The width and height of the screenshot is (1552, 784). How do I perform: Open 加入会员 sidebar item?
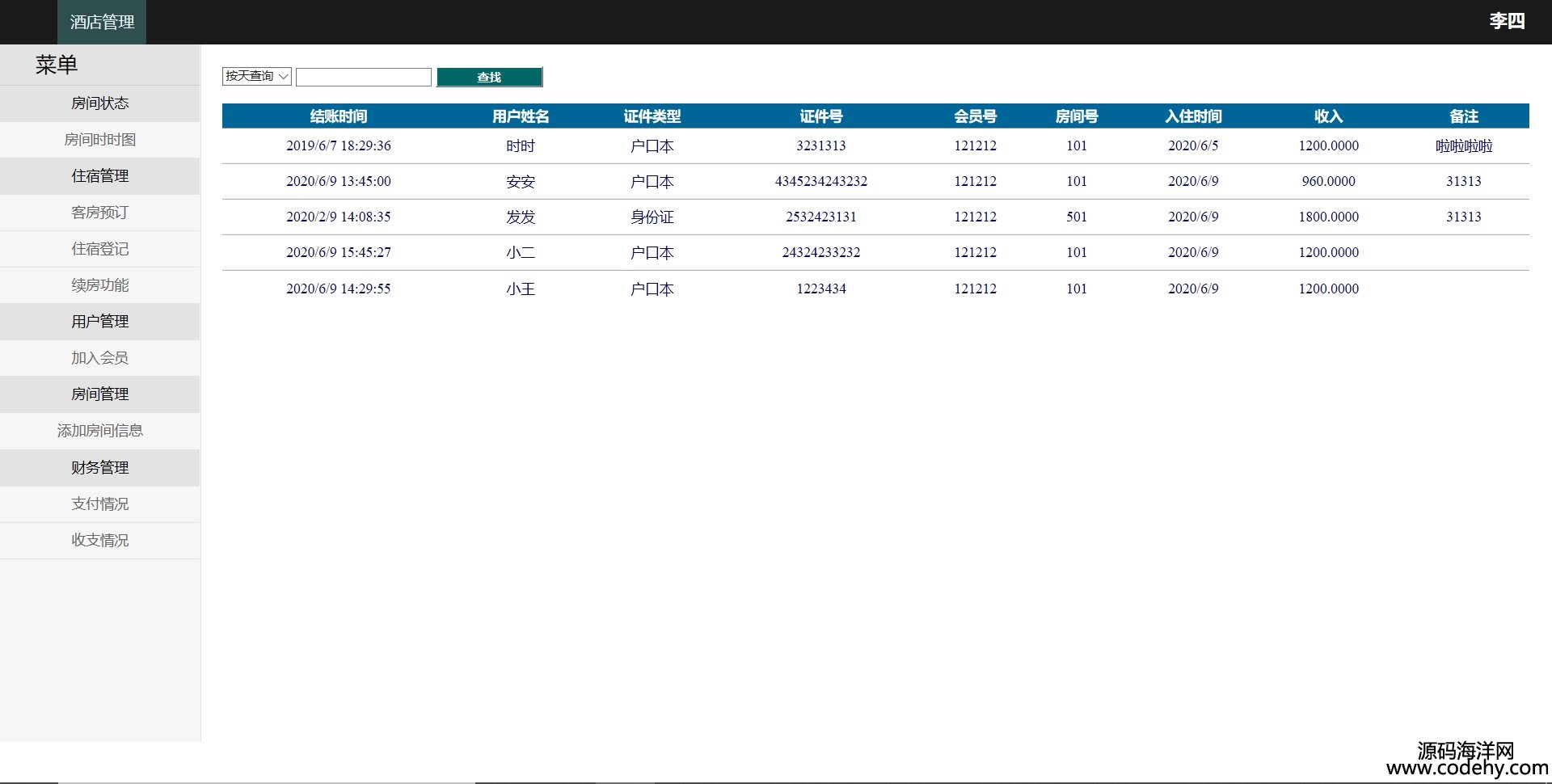point(100,358)
